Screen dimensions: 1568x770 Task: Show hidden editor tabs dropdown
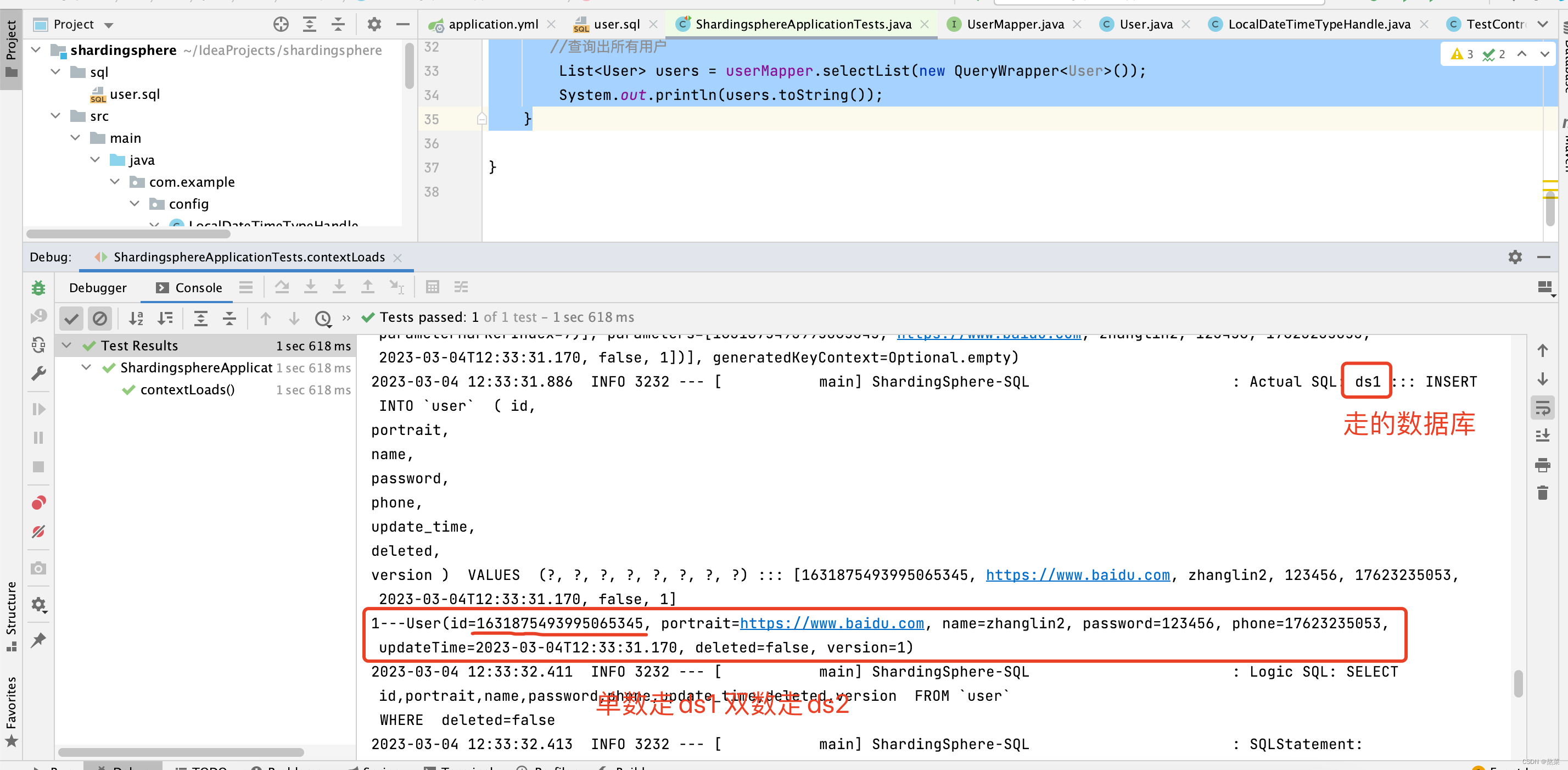point(1542,24)
